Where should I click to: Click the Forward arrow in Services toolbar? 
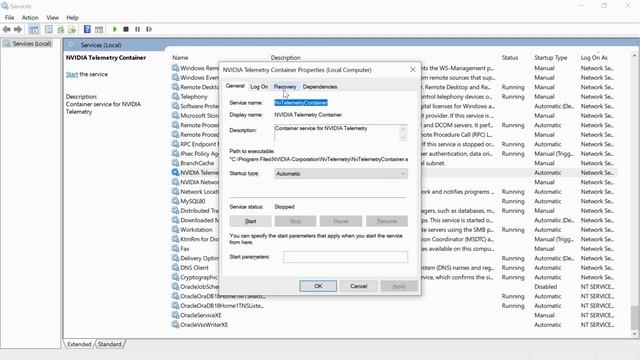tap(18, 29)
